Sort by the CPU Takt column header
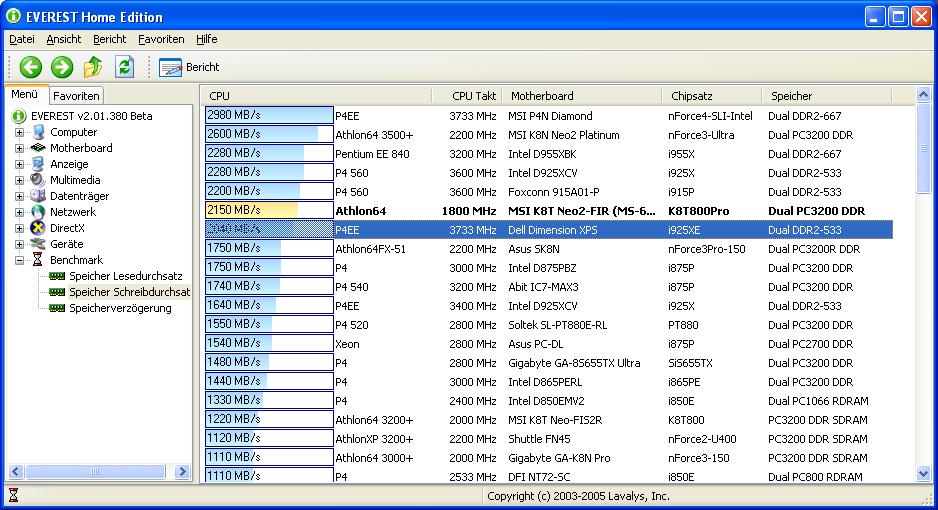The image size is (938, 510). pyautogui.click(x=467, y=96)
